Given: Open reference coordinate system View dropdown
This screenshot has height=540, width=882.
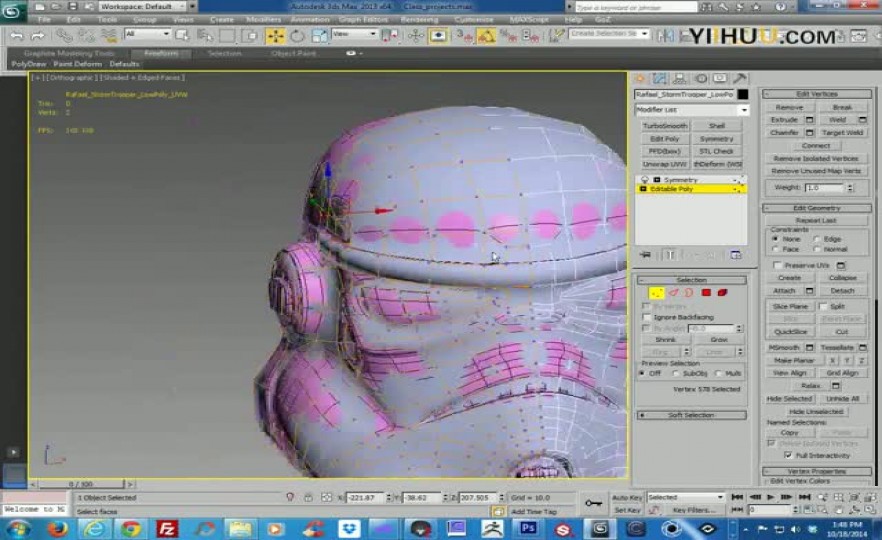Looking at the screenshot, I should pyautogui.click(x=354, y=34).
